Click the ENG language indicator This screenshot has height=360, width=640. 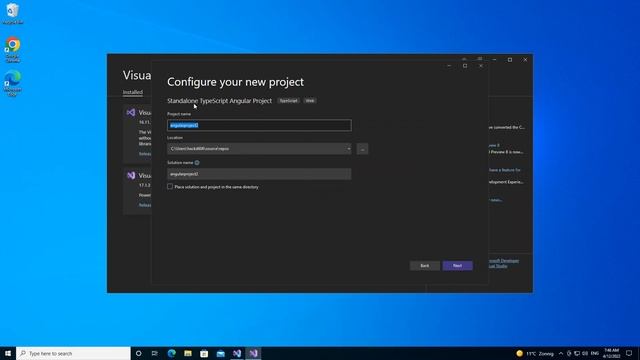click(x=595, y=353)
